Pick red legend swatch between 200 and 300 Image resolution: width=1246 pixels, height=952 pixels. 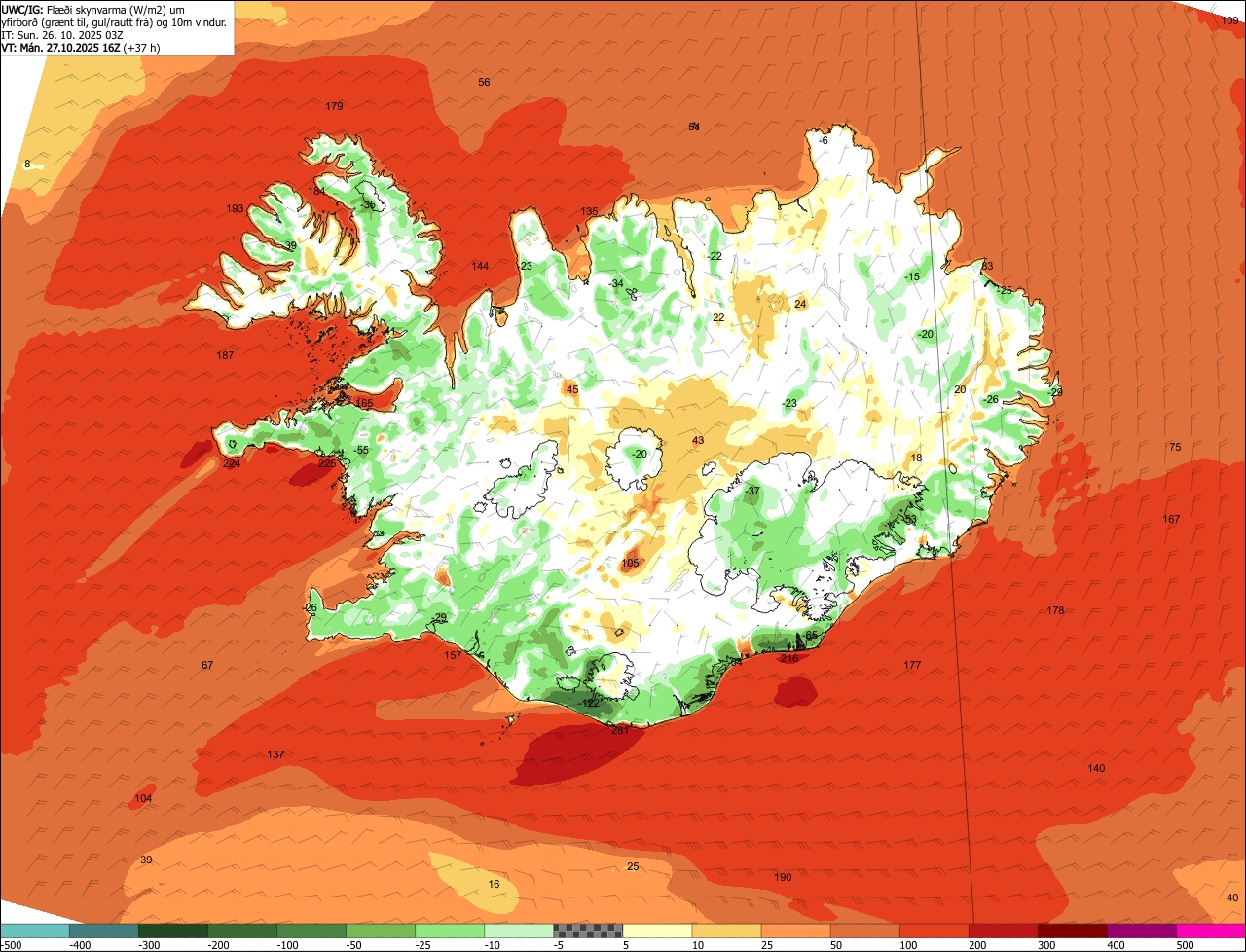pyautogui.click(x=1003, y=931)
